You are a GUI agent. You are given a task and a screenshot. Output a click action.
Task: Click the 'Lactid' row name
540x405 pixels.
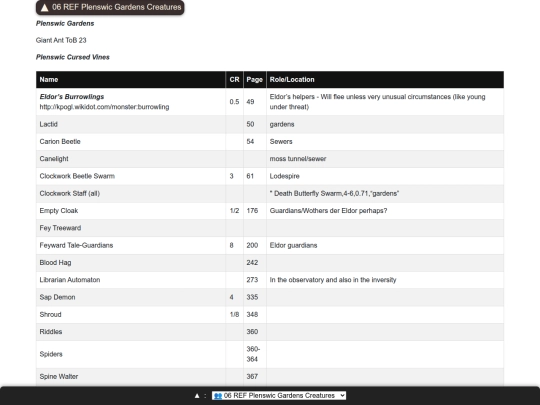(49, 124)
